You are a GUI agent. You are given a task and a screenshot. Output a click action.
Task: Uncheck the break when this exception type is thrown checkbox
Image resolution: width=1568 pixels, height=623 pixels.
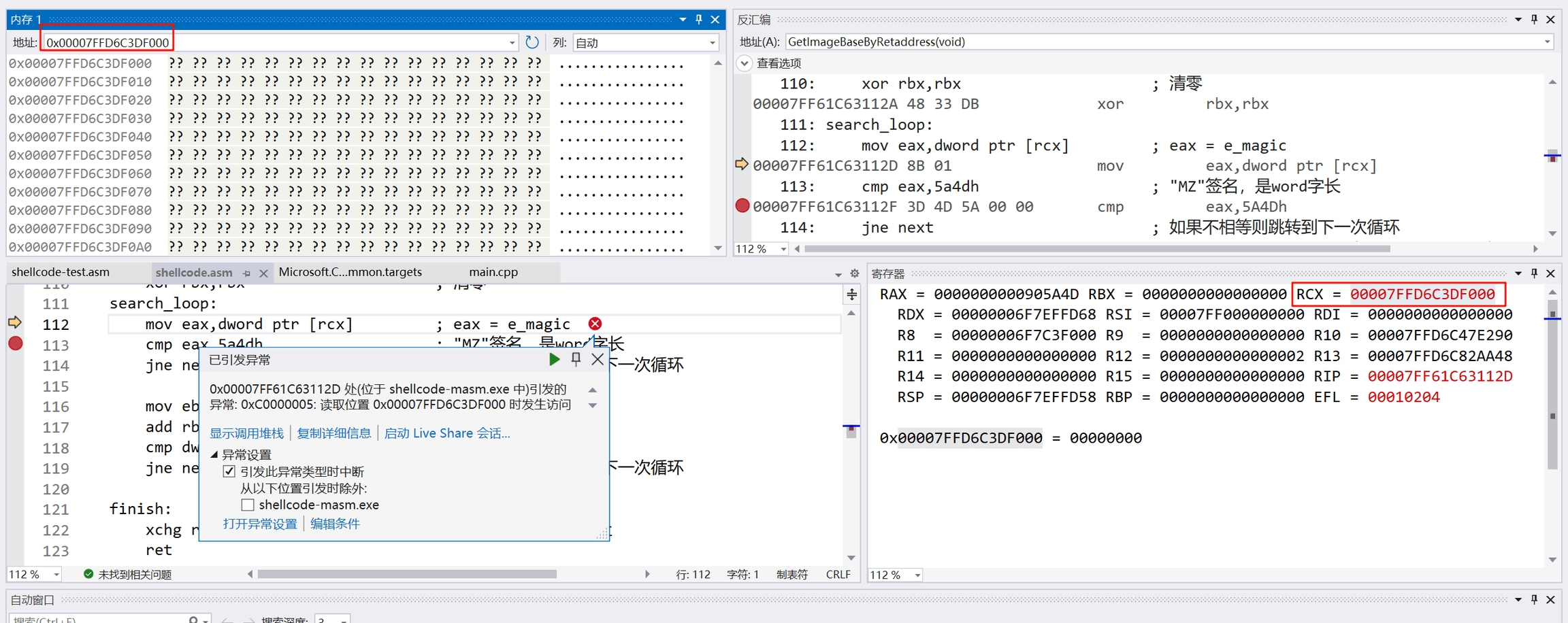coord(229,471)
